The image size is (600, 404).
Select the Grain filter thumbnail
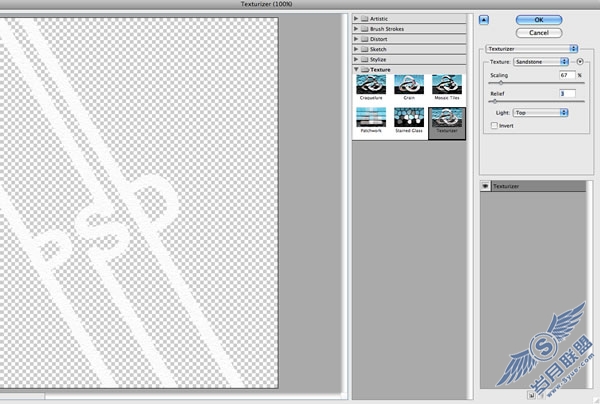pyautogui.click(x=409, y=87)
